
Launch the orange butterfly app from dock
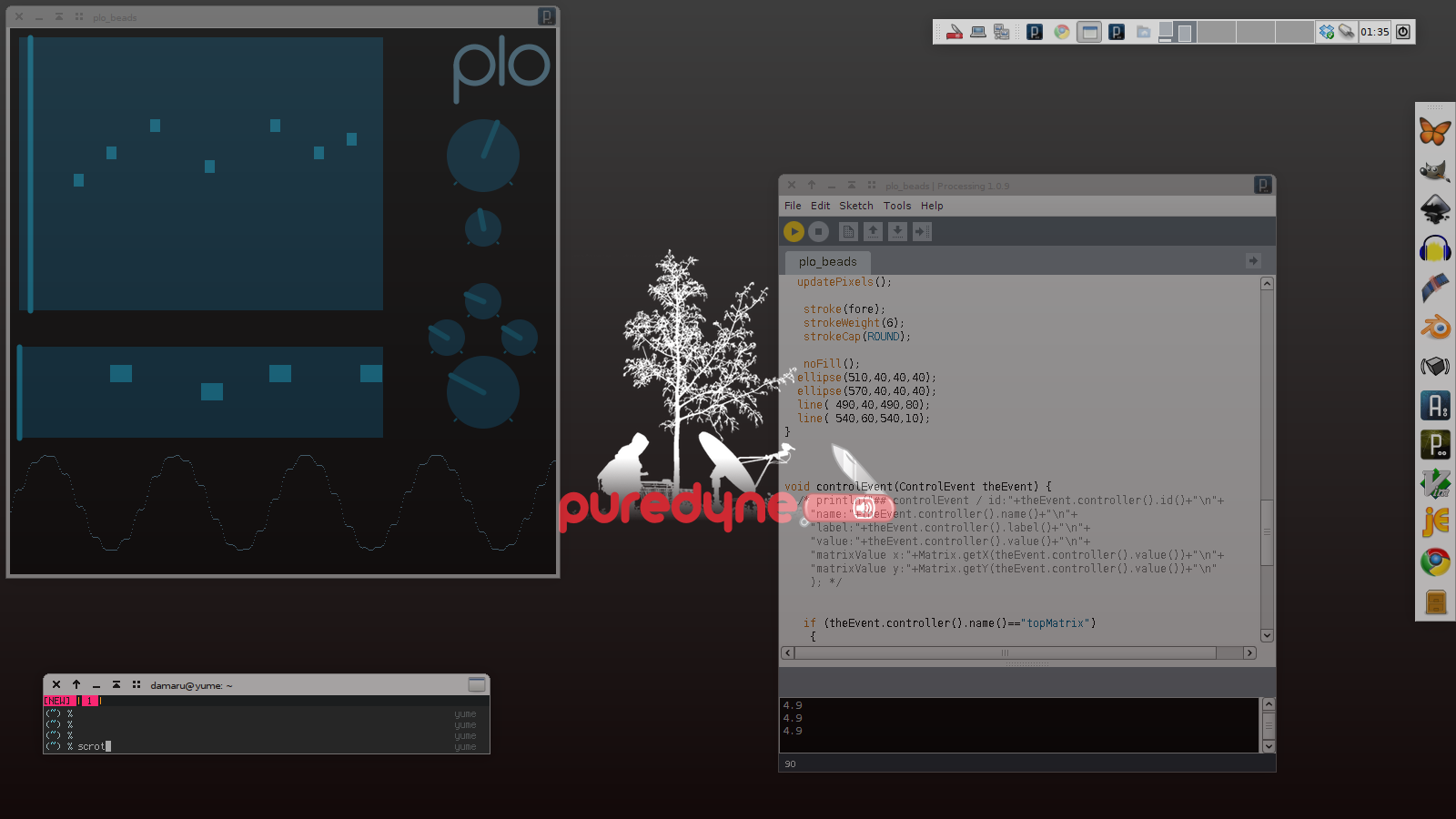1435,132
